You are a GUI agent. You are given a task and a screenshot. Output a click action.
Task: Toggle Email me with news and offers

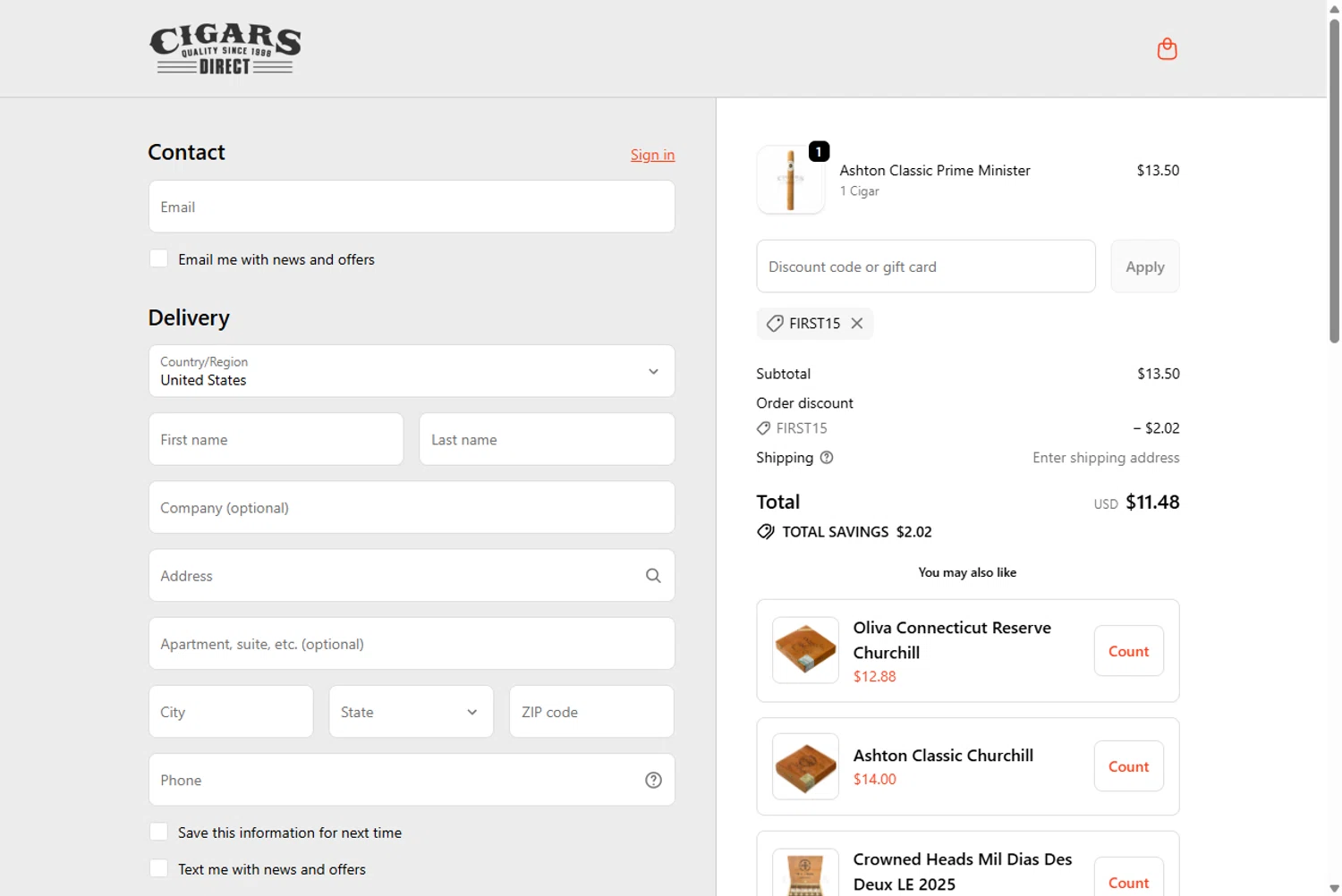click(x=158, y=259)
